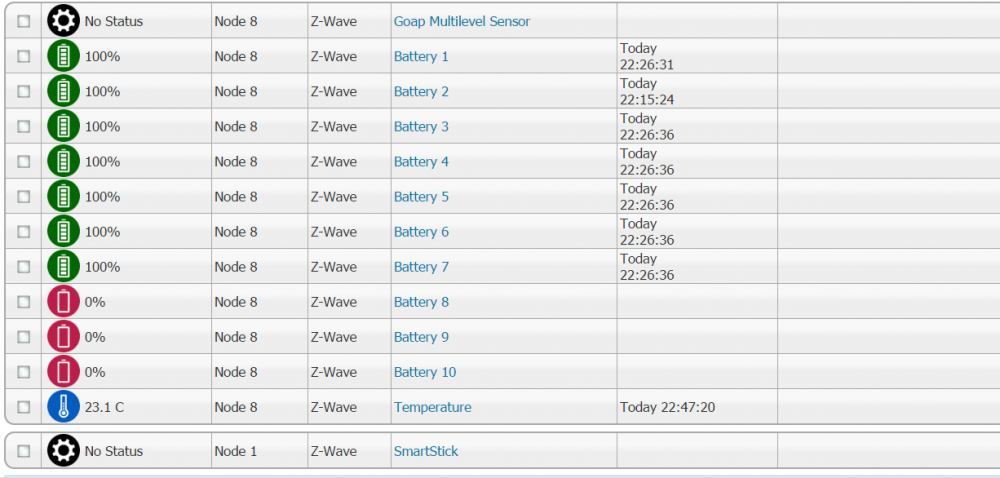Click the green battery icon for Battery 7
The image size is (1000, 478).
tap(63, 267)
